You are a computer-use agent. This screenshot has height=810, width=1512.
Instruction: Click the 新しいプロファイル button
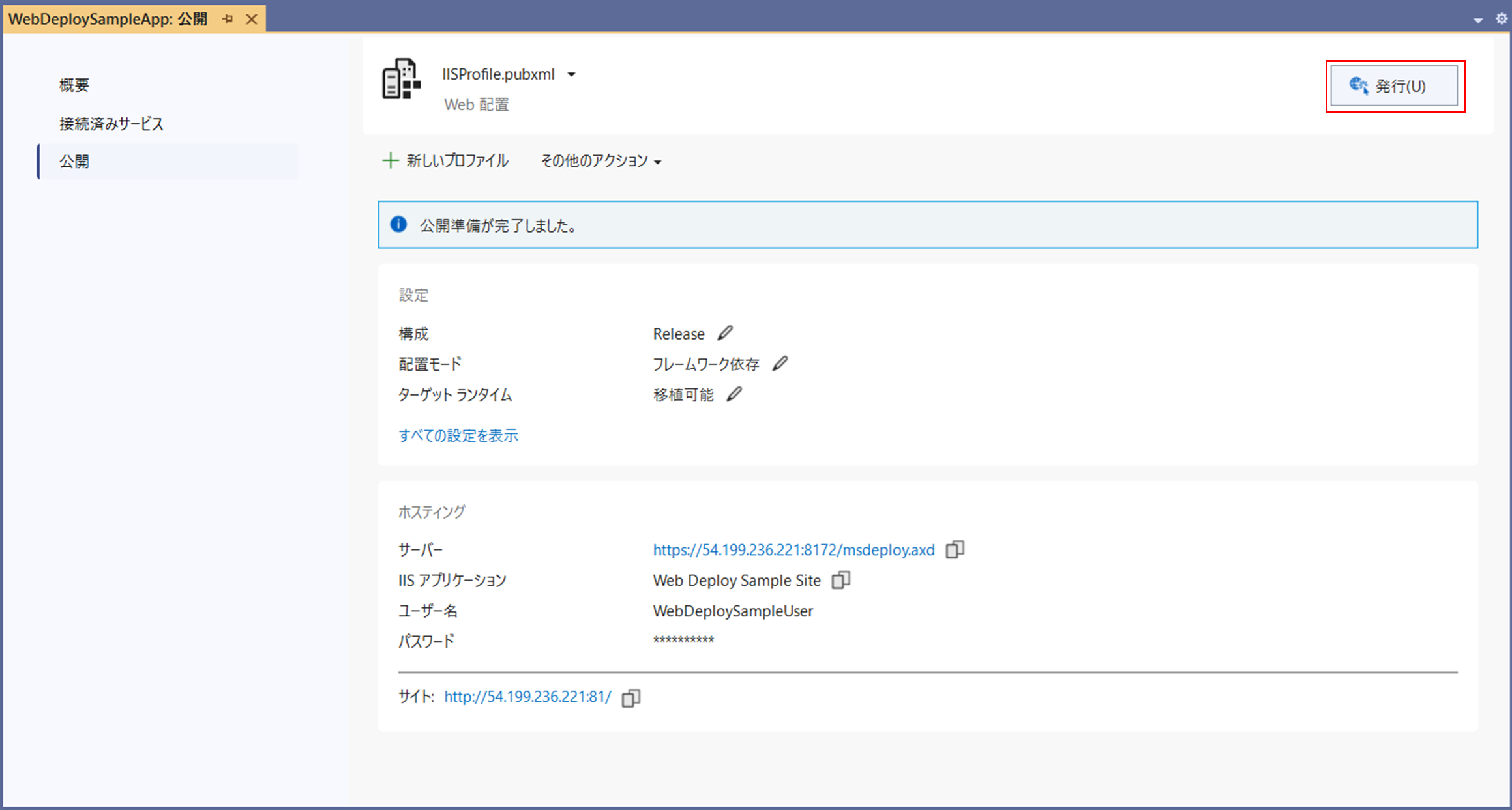click(x=445, y=161)
